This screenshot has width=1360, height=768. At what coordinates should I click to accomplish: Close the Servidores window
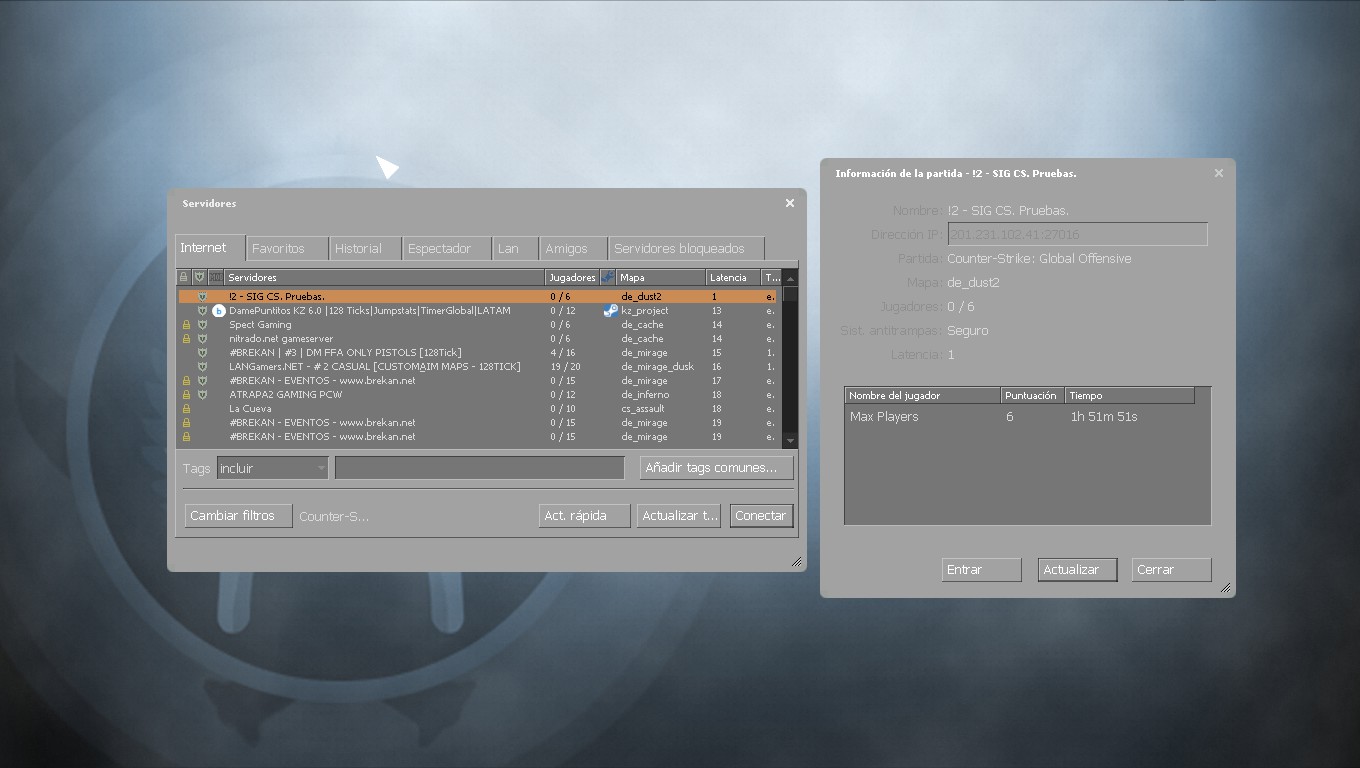click(x=790, y=203)
